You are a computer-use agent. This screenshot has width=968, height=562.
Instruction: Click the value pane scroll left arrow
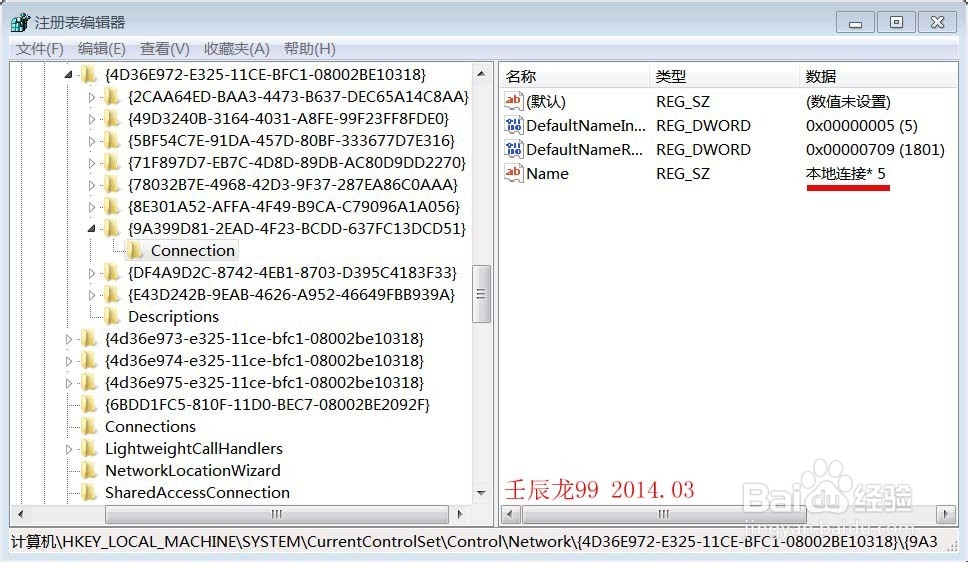pyautogui.click(x=510, y=514)
